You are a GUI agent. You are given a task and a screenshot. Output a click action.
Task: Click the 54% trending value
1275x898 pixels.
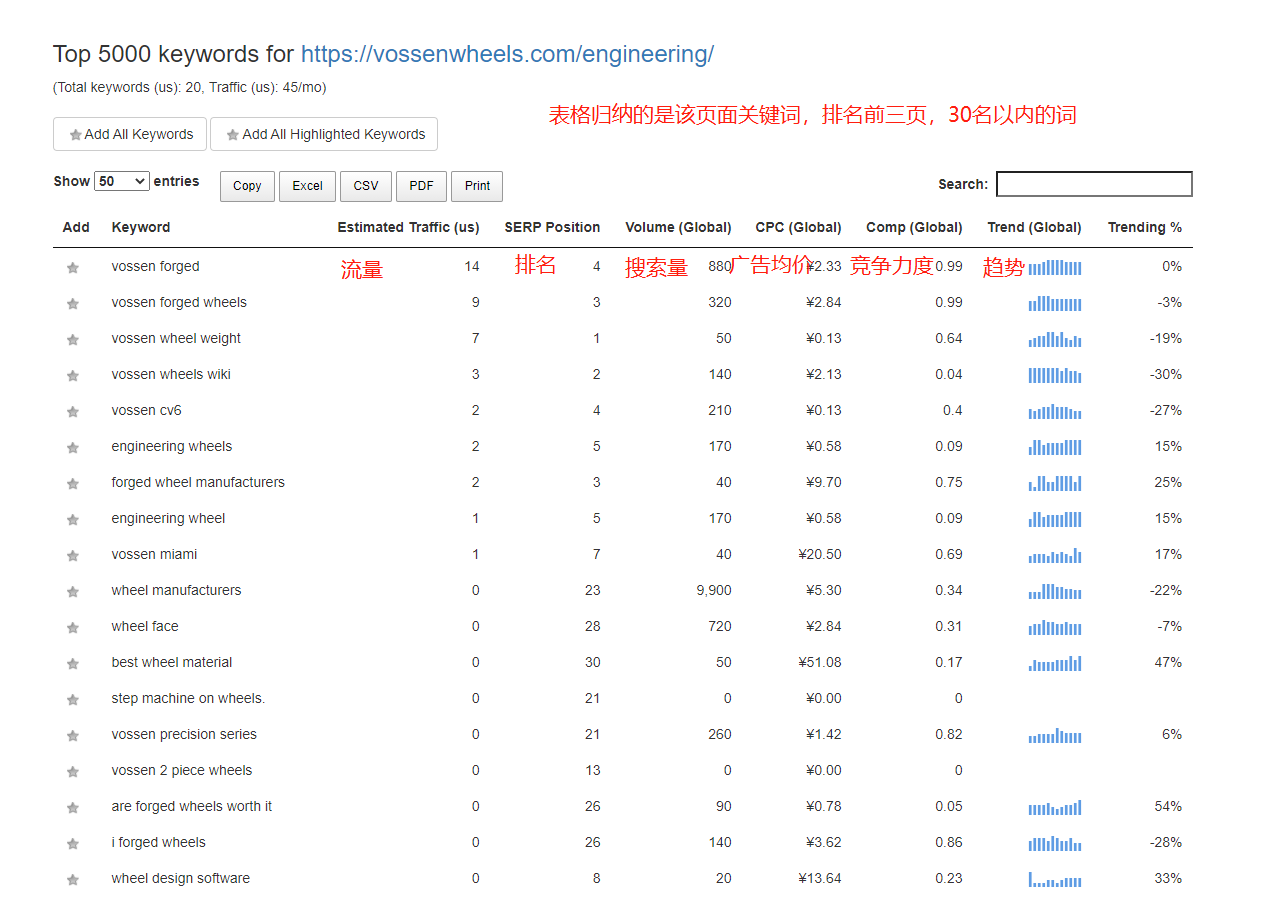[1168, 806]
